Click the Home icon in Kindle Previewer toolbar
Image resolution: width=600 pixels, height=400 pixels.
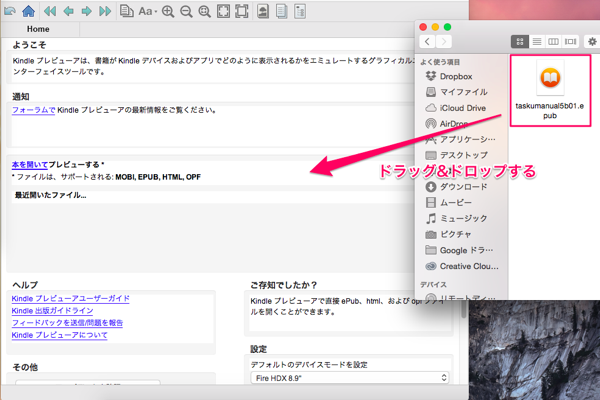click(28, 12)
